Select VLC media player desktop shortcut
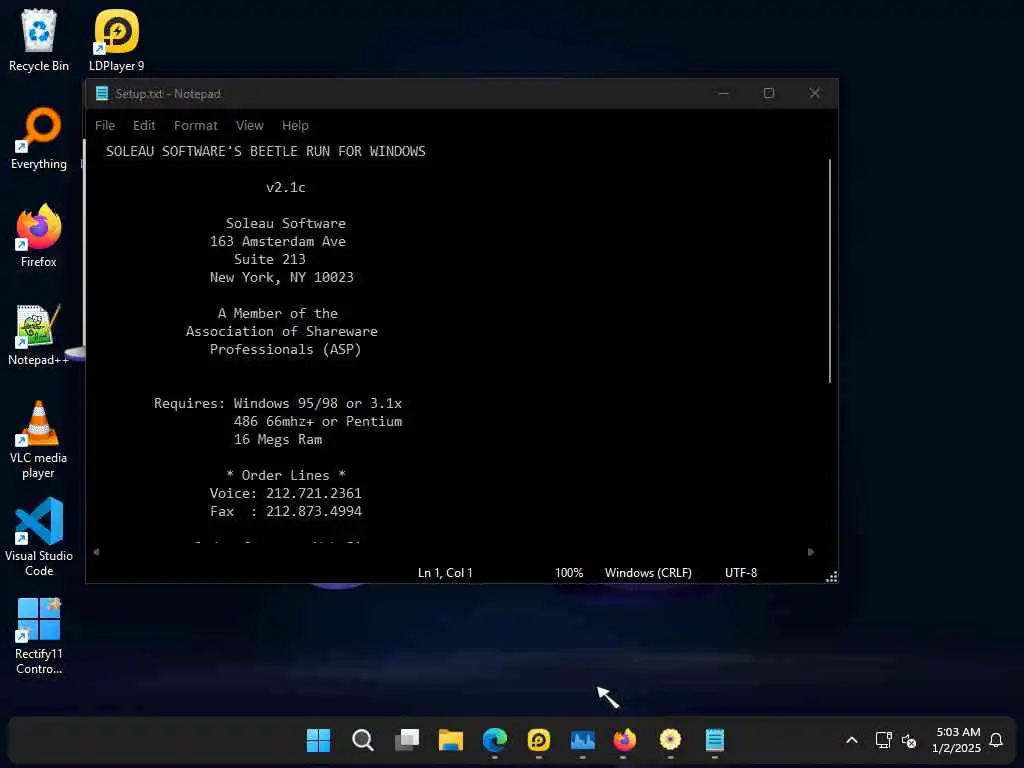 tap(39, 440)
